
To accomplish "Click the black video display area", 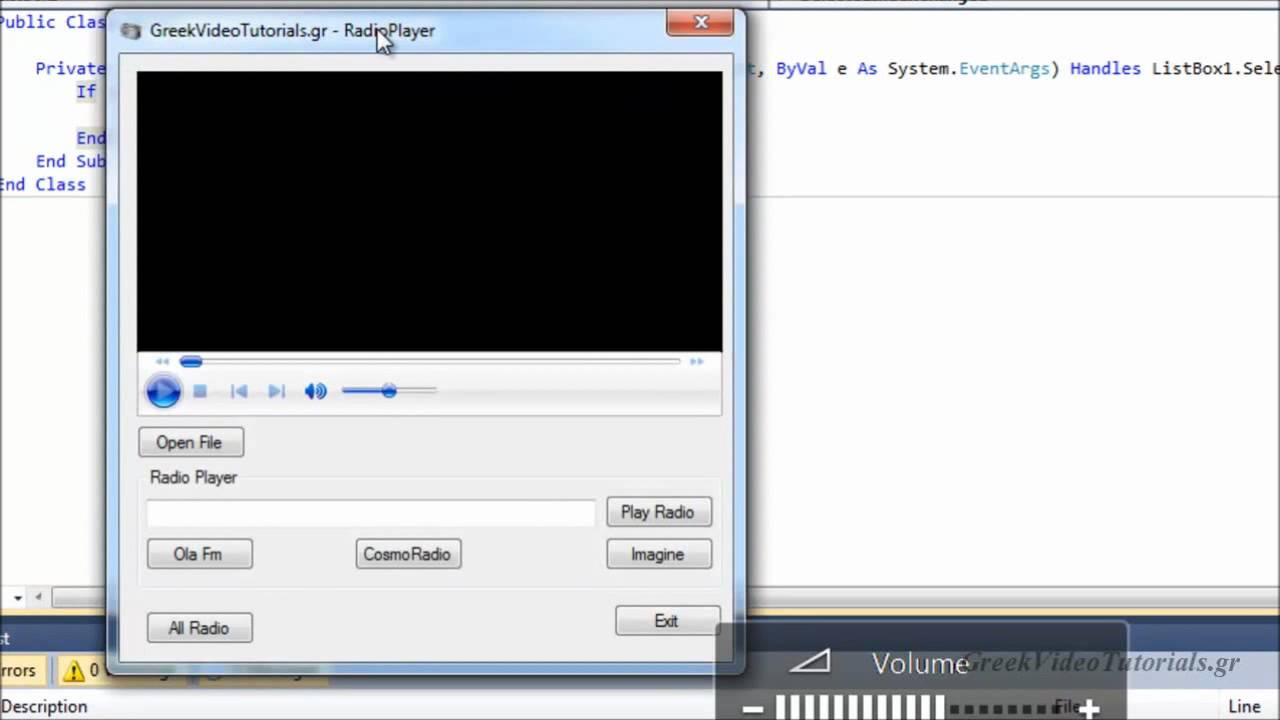I will (x=429, y=211).
